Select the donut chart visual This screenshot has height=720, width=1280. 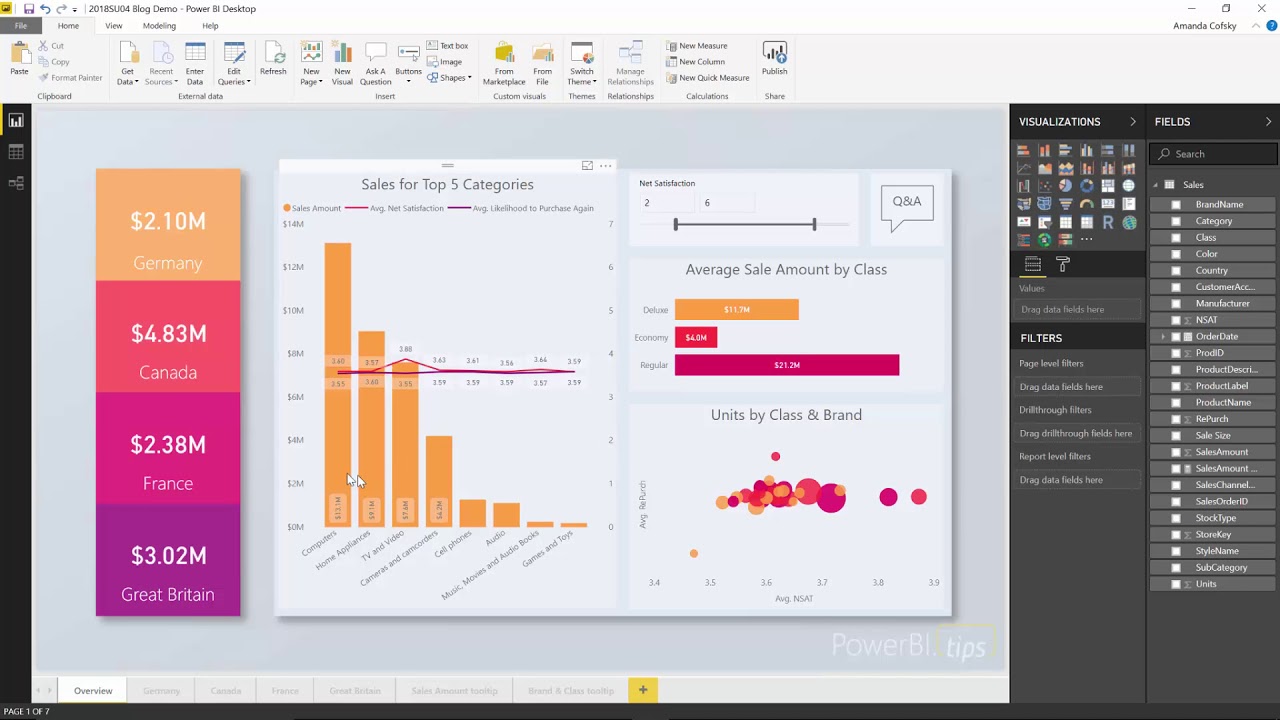pos(1087,186)
